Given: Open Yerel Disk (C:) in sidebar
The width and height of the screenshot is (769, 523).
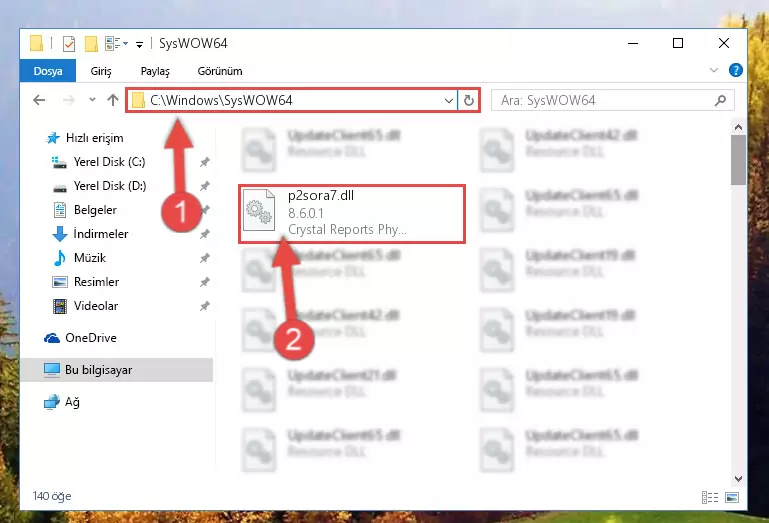Looking at the screenshot, I should [109, 162].
